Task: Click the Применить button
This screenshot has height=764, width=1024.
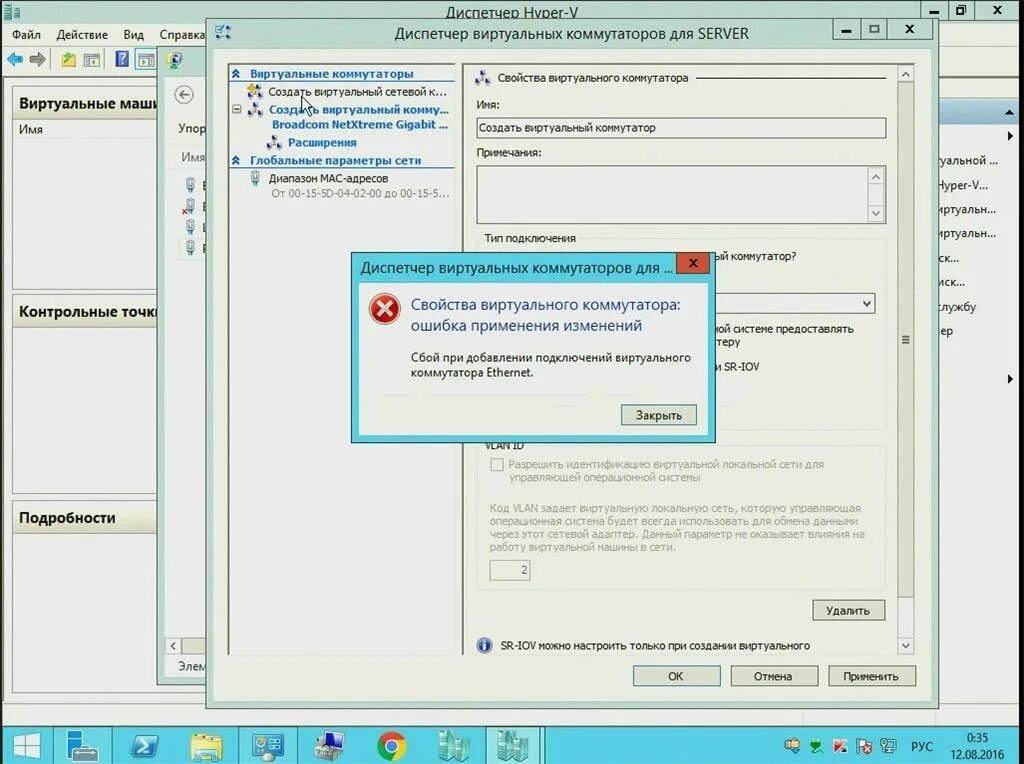Action: [871, 676]
